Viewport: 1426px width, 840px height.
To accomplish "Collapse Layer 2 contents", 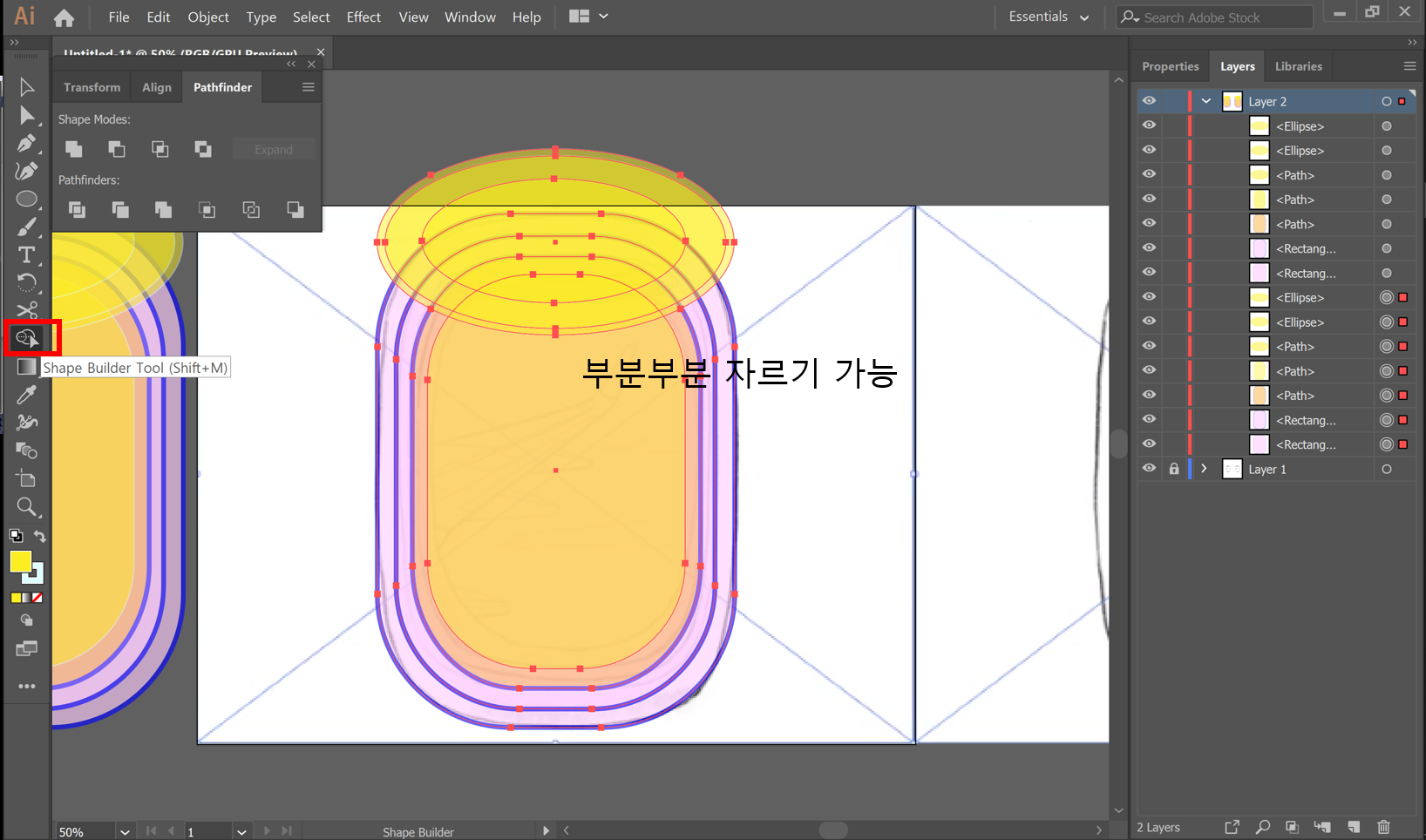I will pos(1206,101).
